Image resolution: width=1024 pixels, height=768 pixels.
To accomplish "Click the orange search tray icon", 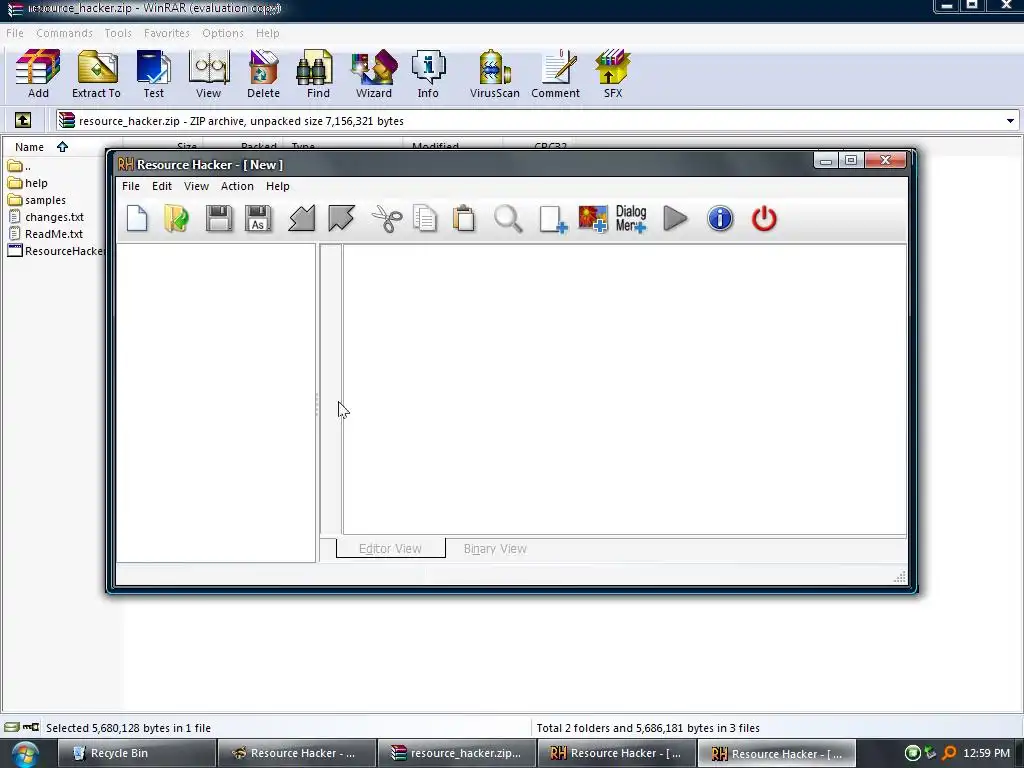I will coord(950,753).
